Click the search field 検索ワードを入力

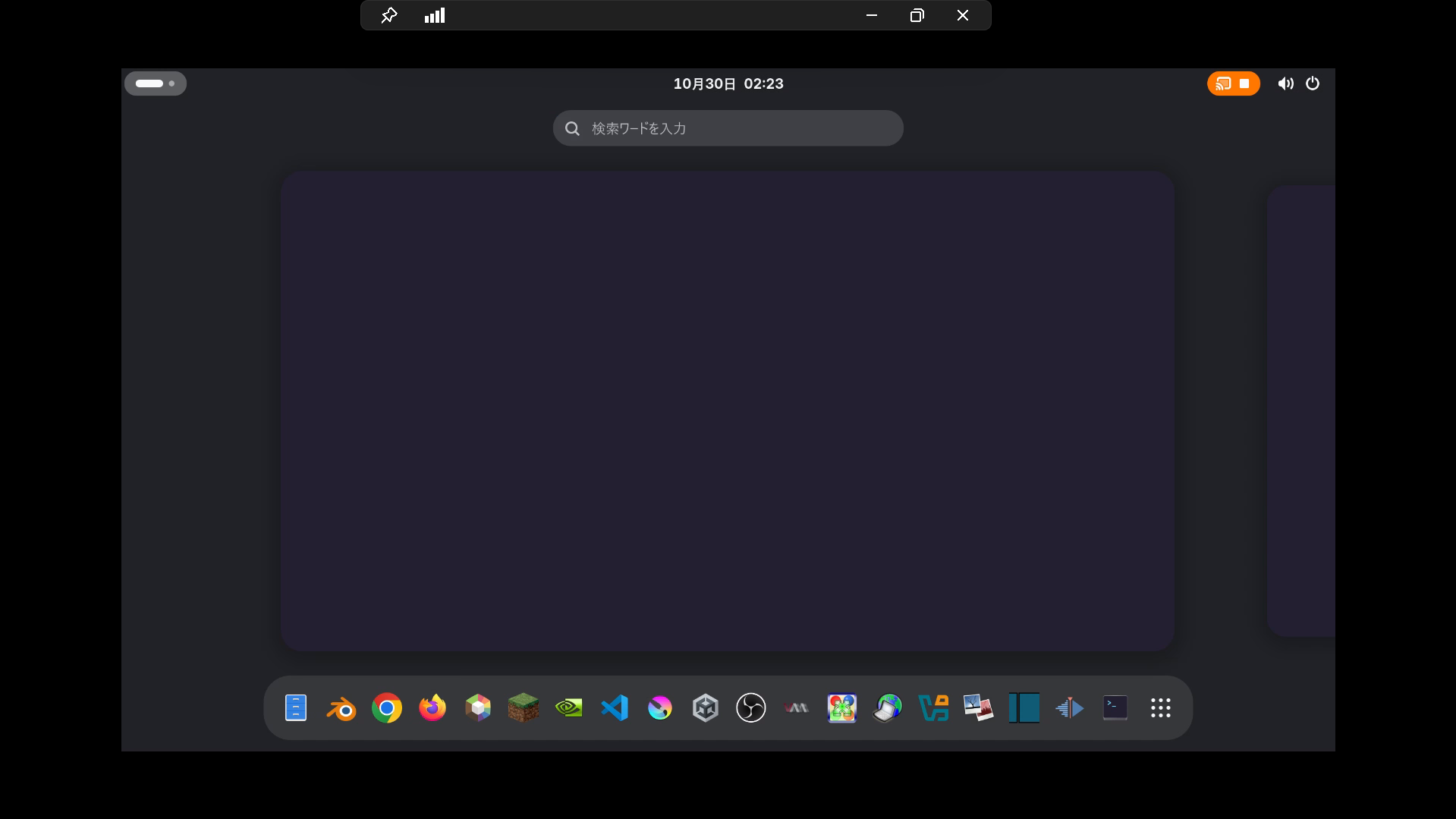click(728, 128)
